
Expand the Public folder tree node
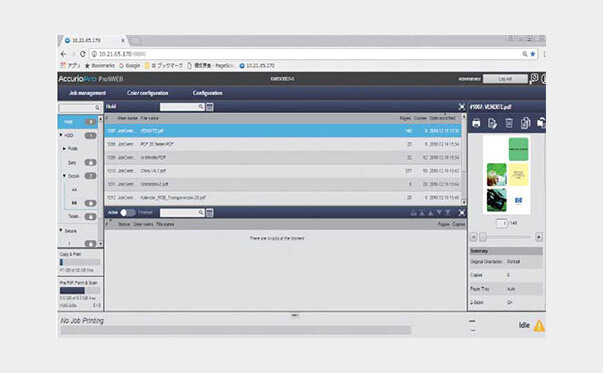pos(64,148)
